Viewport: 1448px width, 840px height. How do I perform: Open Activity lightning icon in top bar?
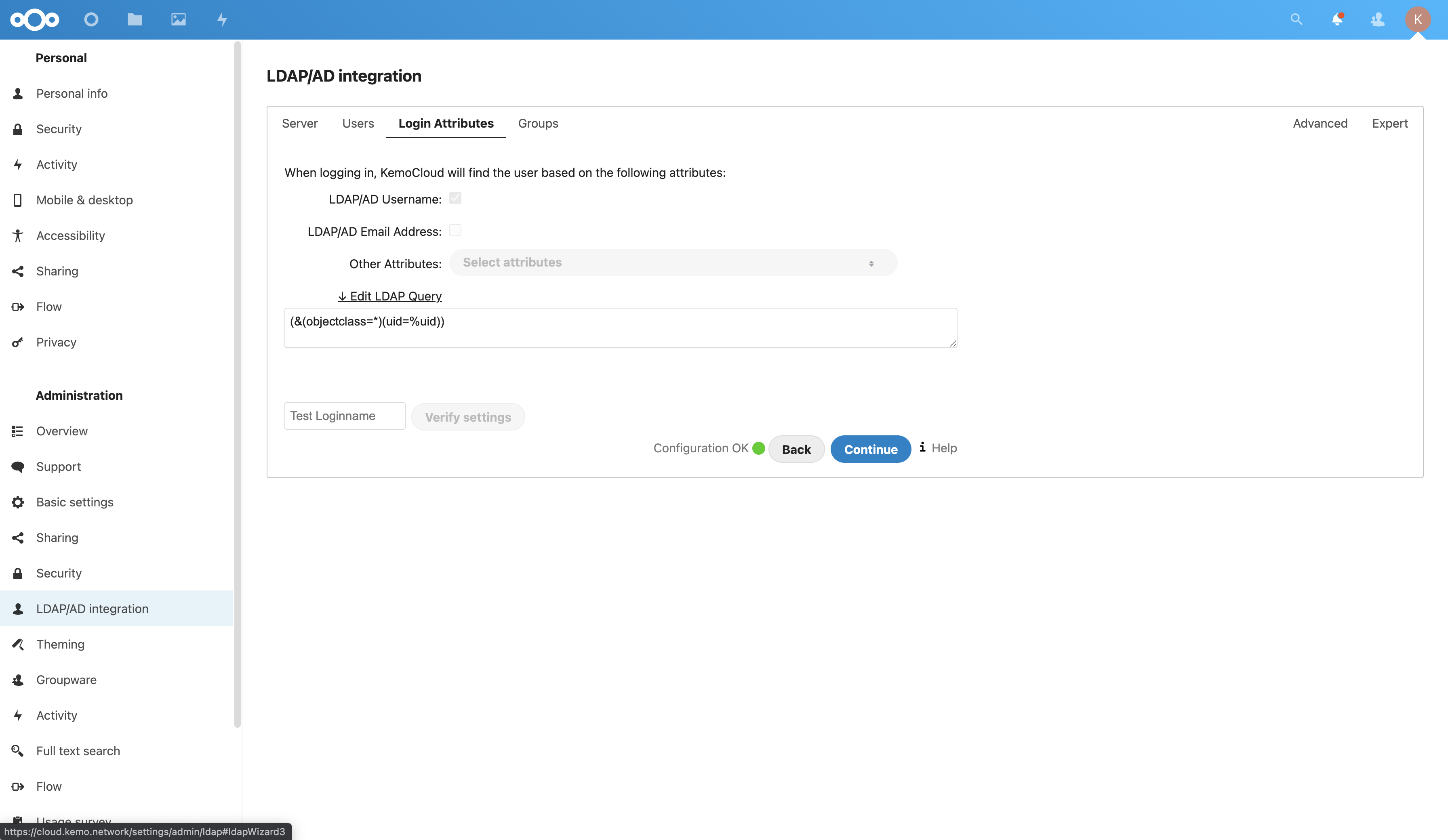pyautogui.click(x=222, y=19)
